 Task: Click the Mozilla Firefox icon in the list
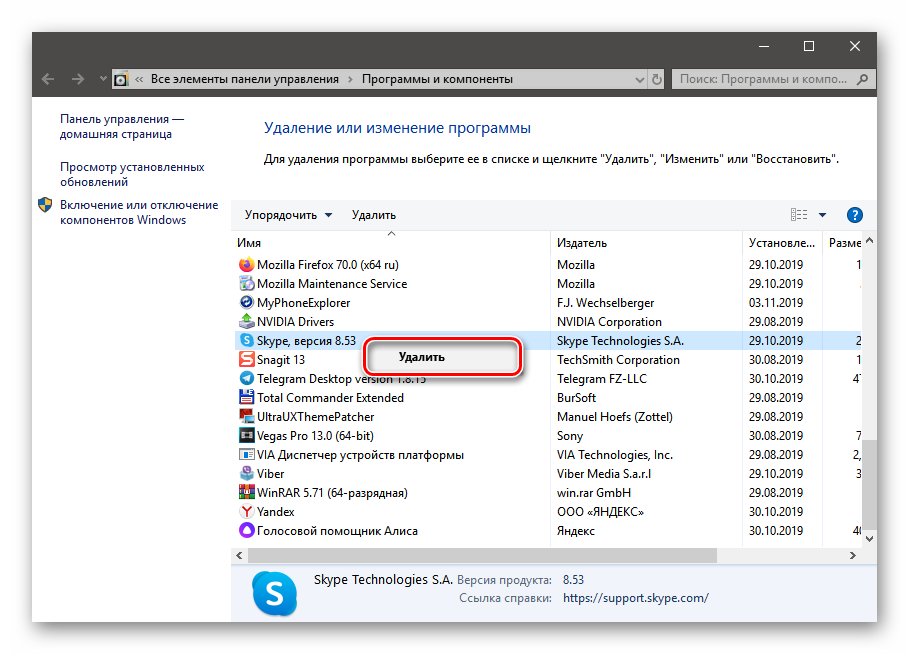point(247,265)
